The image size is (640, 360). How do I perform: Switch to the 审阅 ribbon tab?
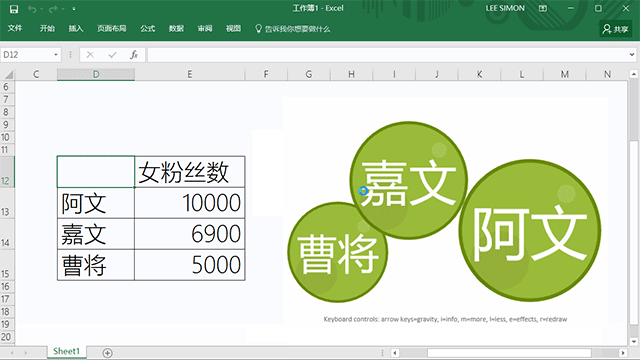pos(205,28)
